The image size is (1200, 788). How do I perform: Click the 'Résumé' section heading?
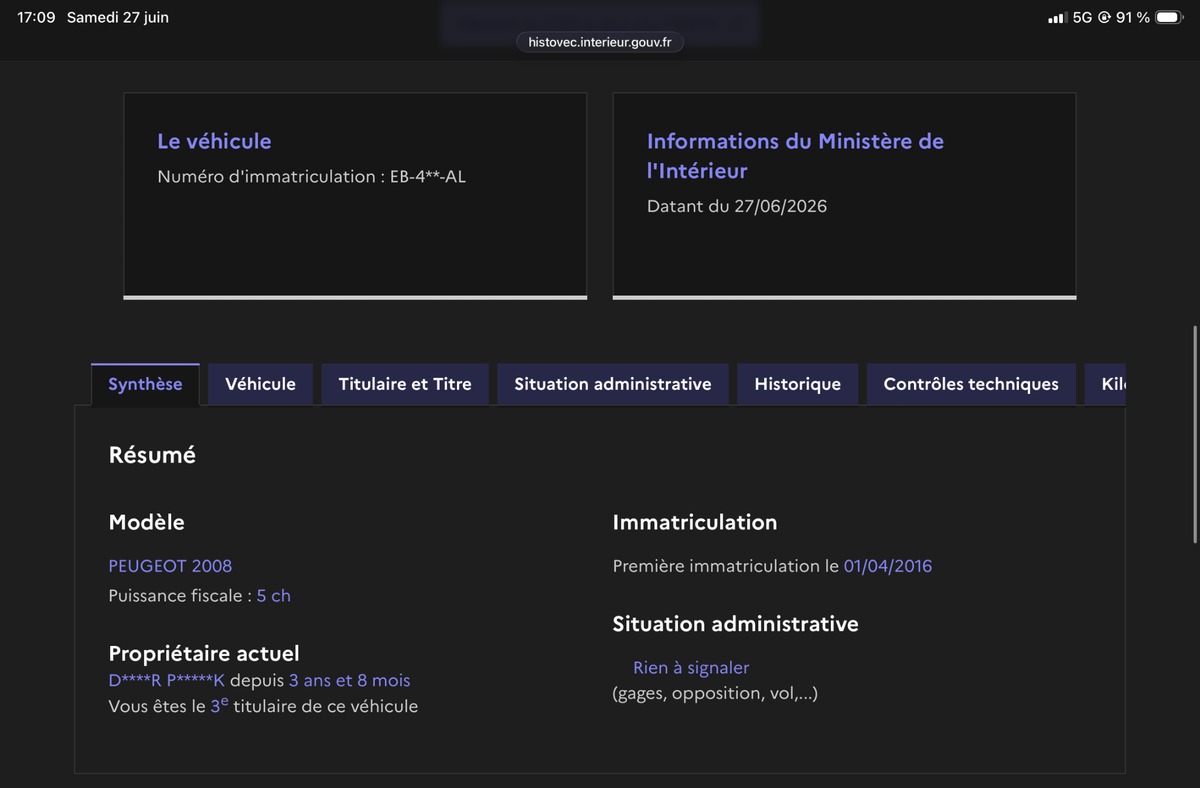coord(152,455)
